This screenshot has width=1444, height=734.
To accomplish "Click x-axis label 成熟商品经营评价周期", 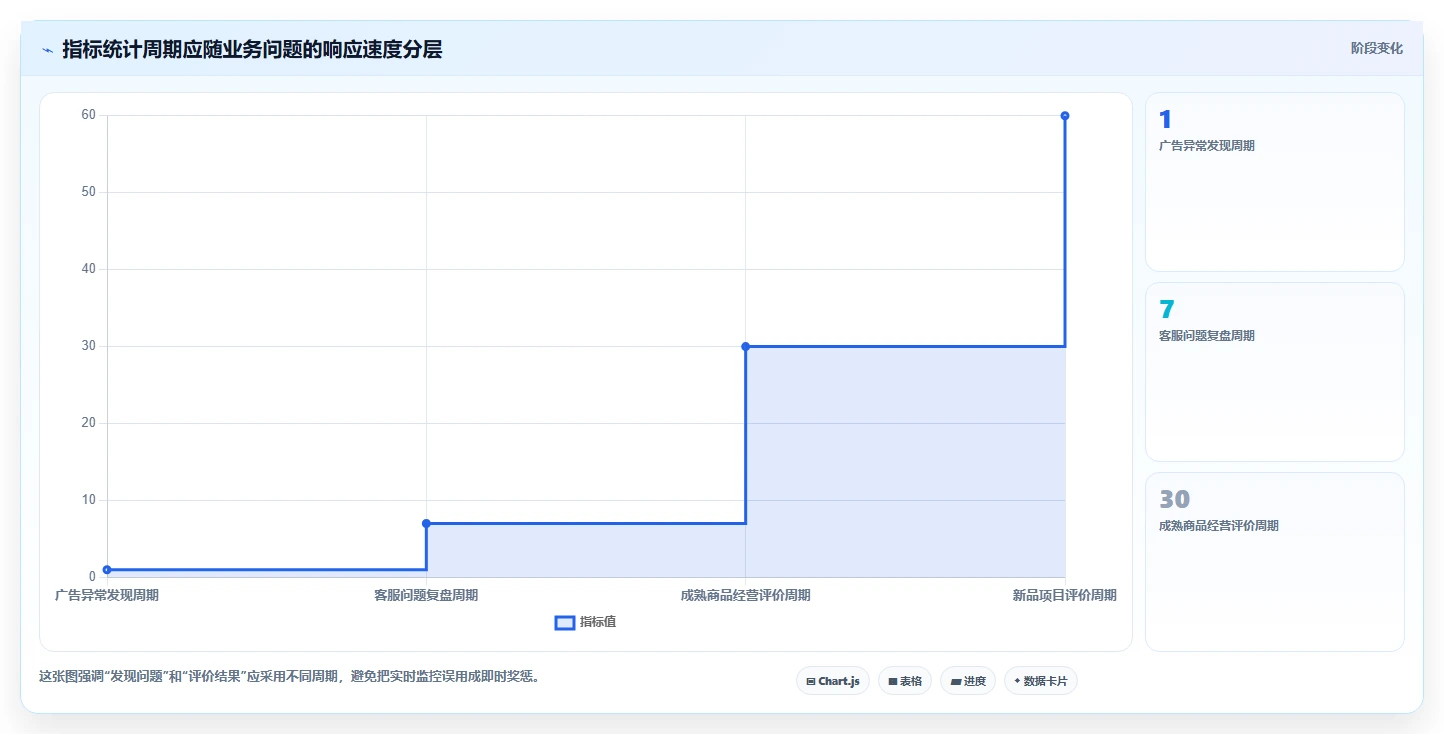I will point(745,595).
